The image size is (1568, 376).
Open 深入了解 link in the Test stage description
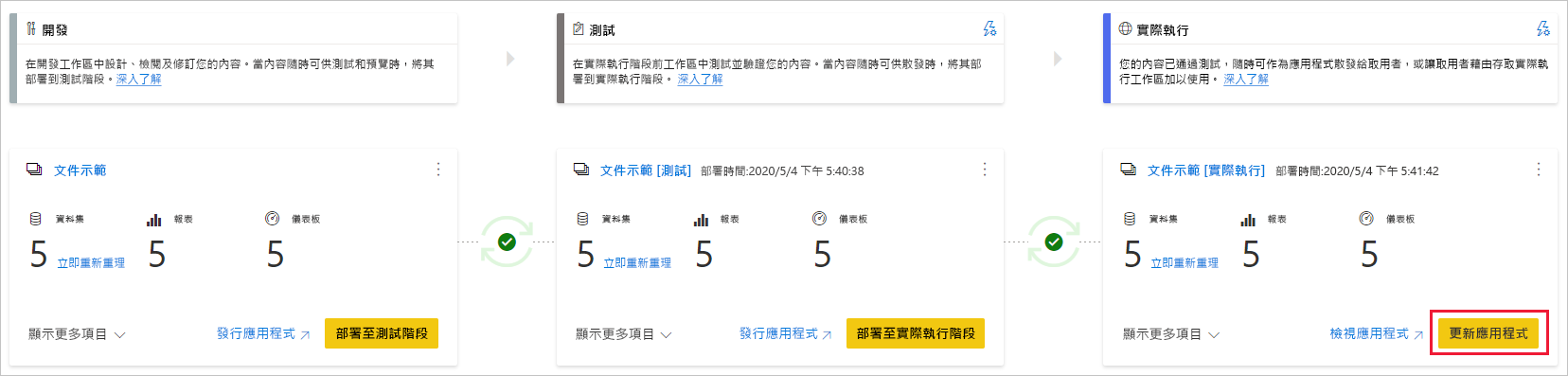tap(700, 80)
